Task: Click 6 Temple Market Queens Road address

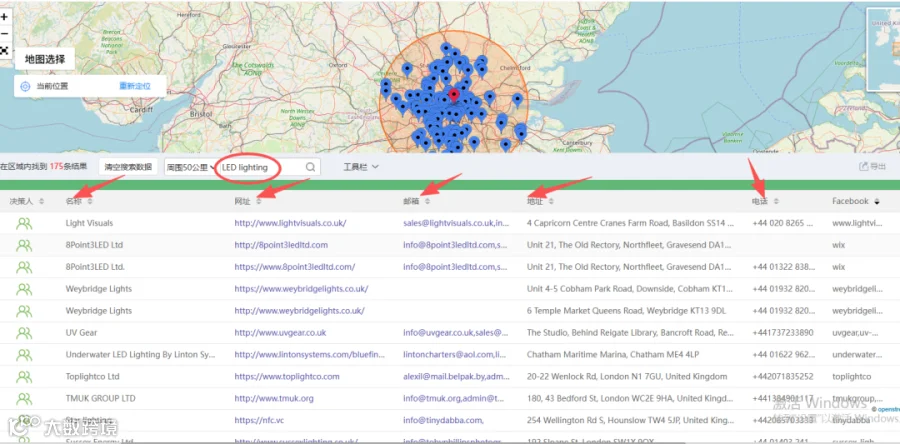Action: [626, 310]
